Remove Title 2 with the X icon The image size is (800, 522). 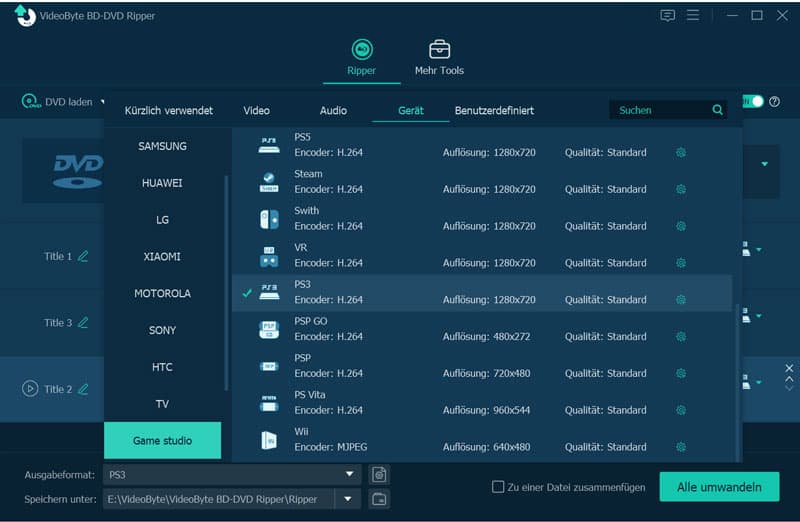point(789,368)
